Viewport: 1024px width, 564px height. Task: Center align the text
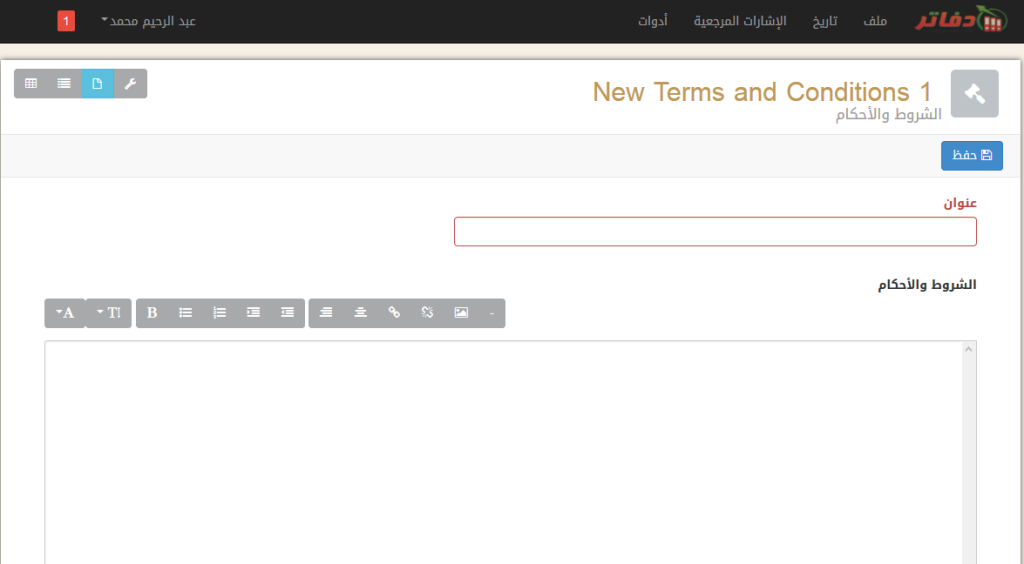click(x=360, y=313)
